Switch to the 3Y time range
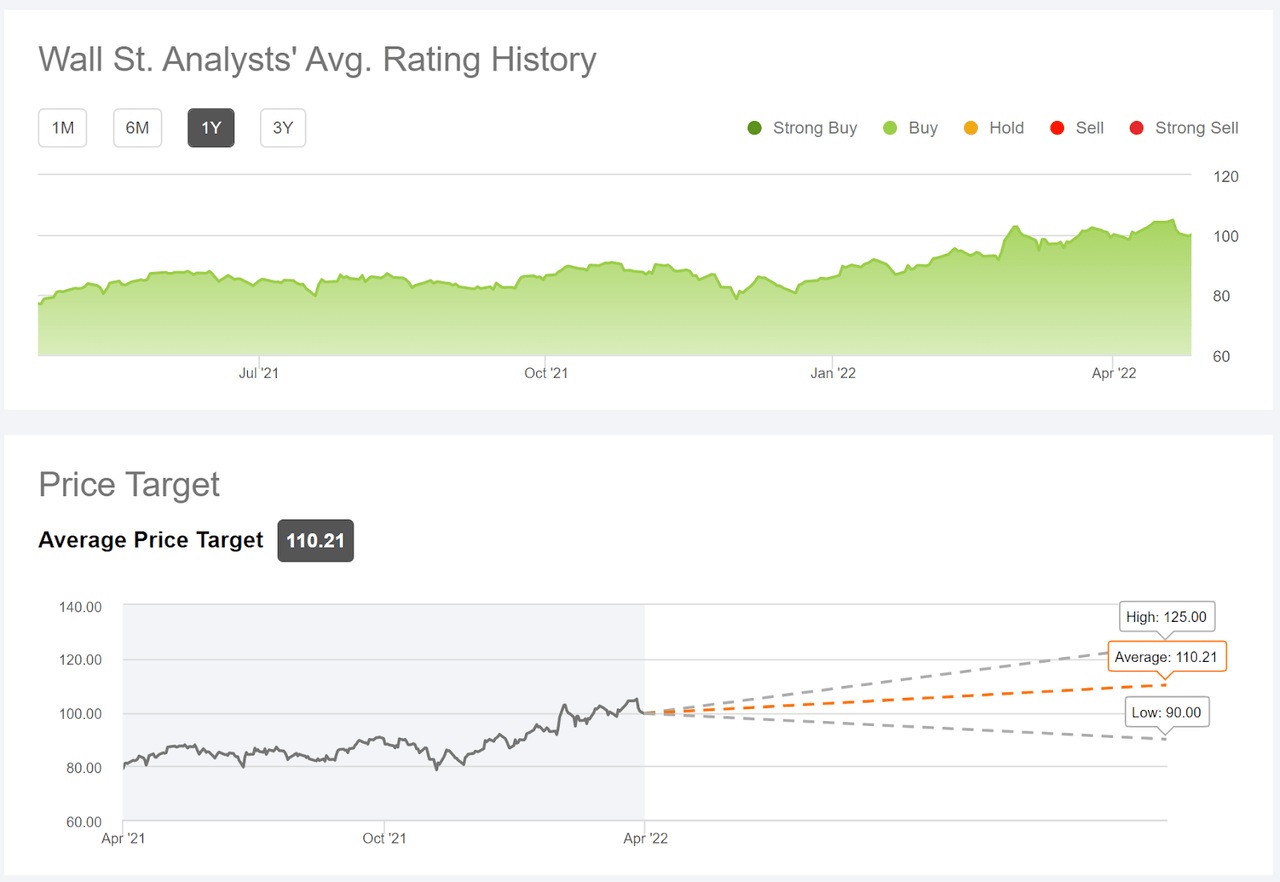The image size is (1280, 882). [x=282, y=128]
